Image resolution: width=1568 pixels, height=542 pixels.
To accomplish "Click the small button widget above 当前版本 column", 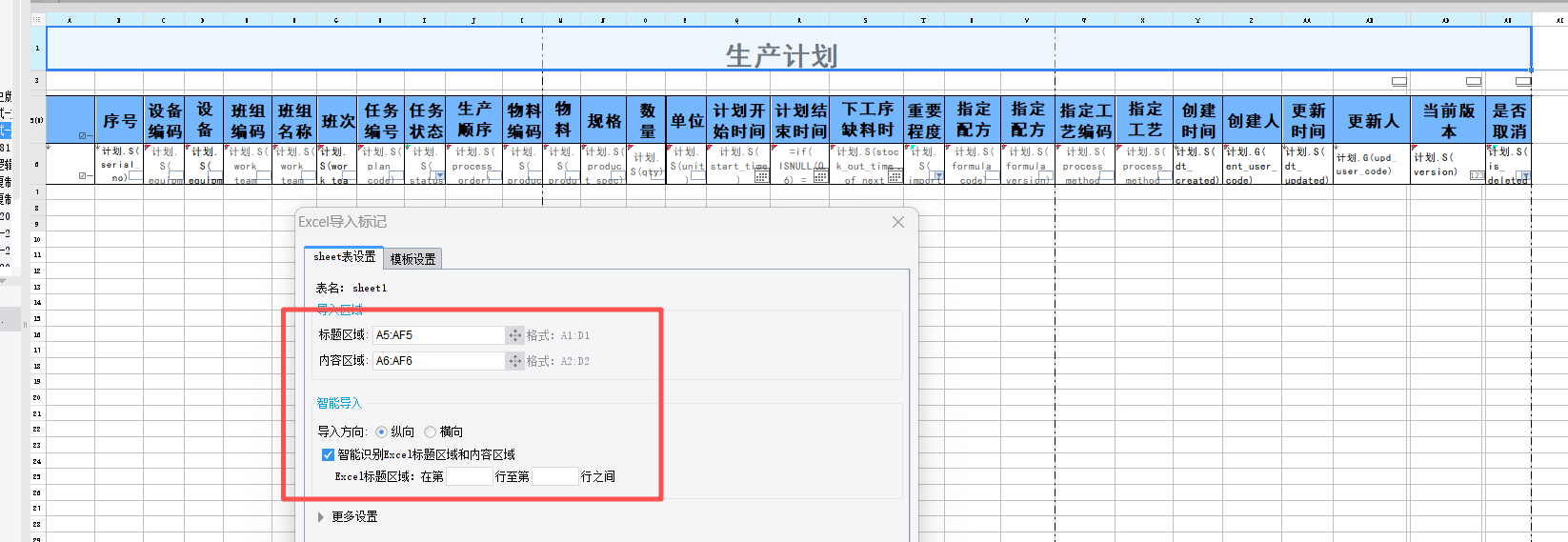I will pos(1474,82).
